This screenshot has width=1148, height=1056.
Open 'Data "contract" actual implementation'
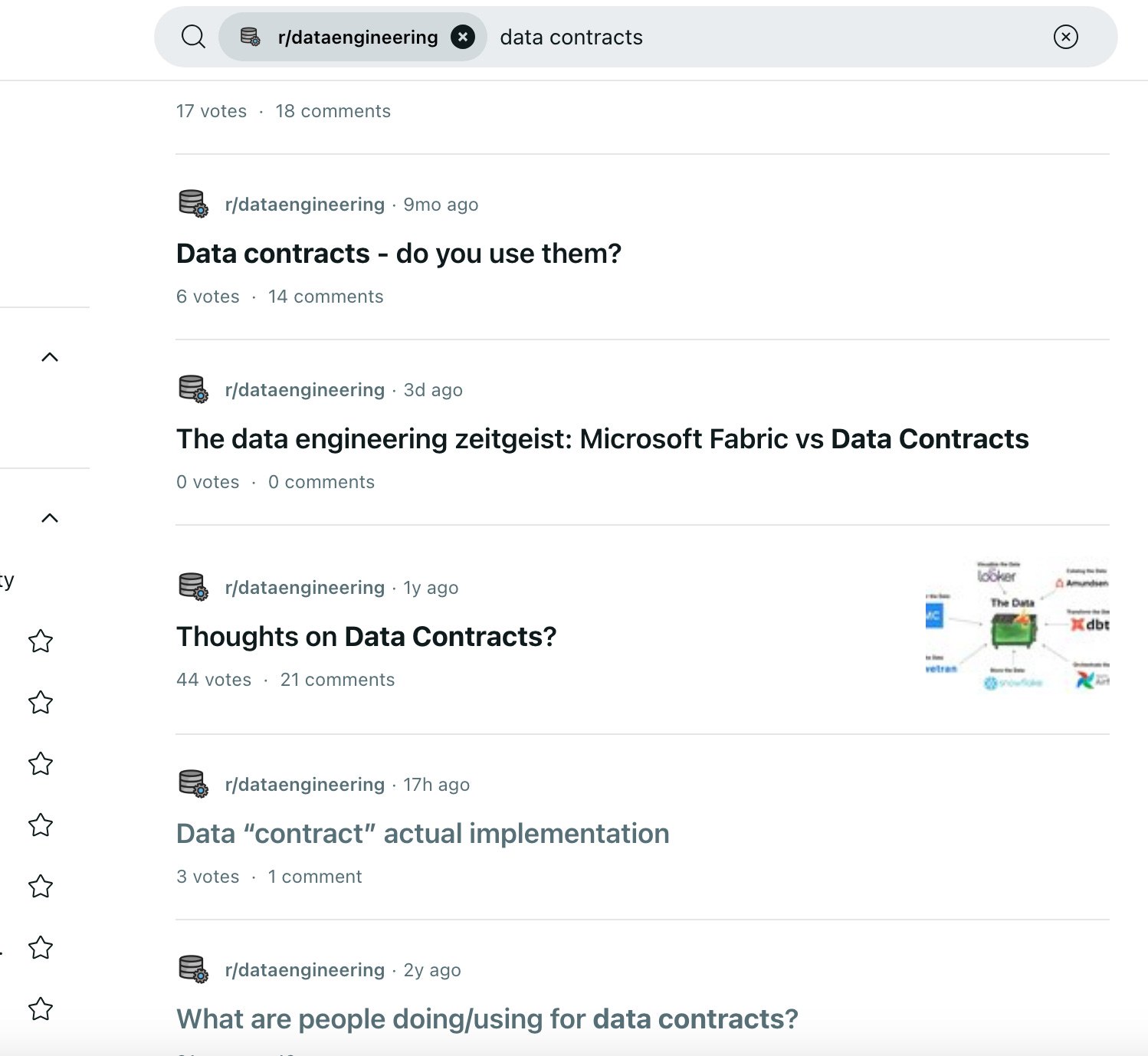[x=422, y=833]
